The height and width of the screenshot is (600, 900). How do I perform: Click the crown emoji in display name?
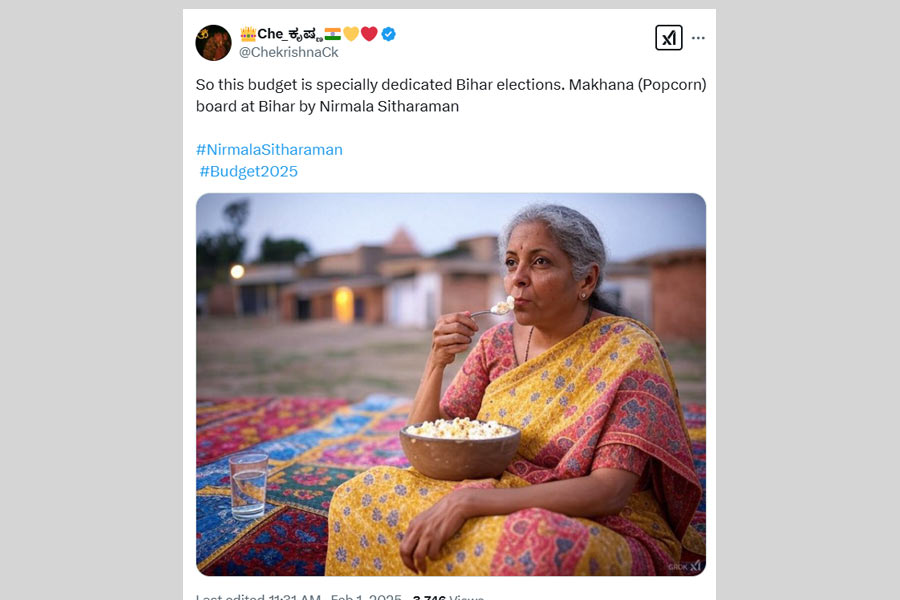[x=248, y=34]
